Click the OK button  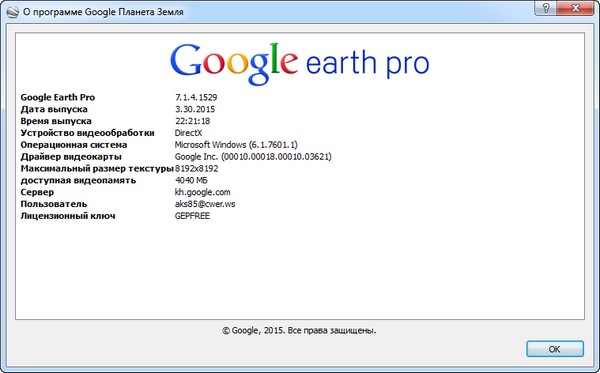(x=555, y=349)
